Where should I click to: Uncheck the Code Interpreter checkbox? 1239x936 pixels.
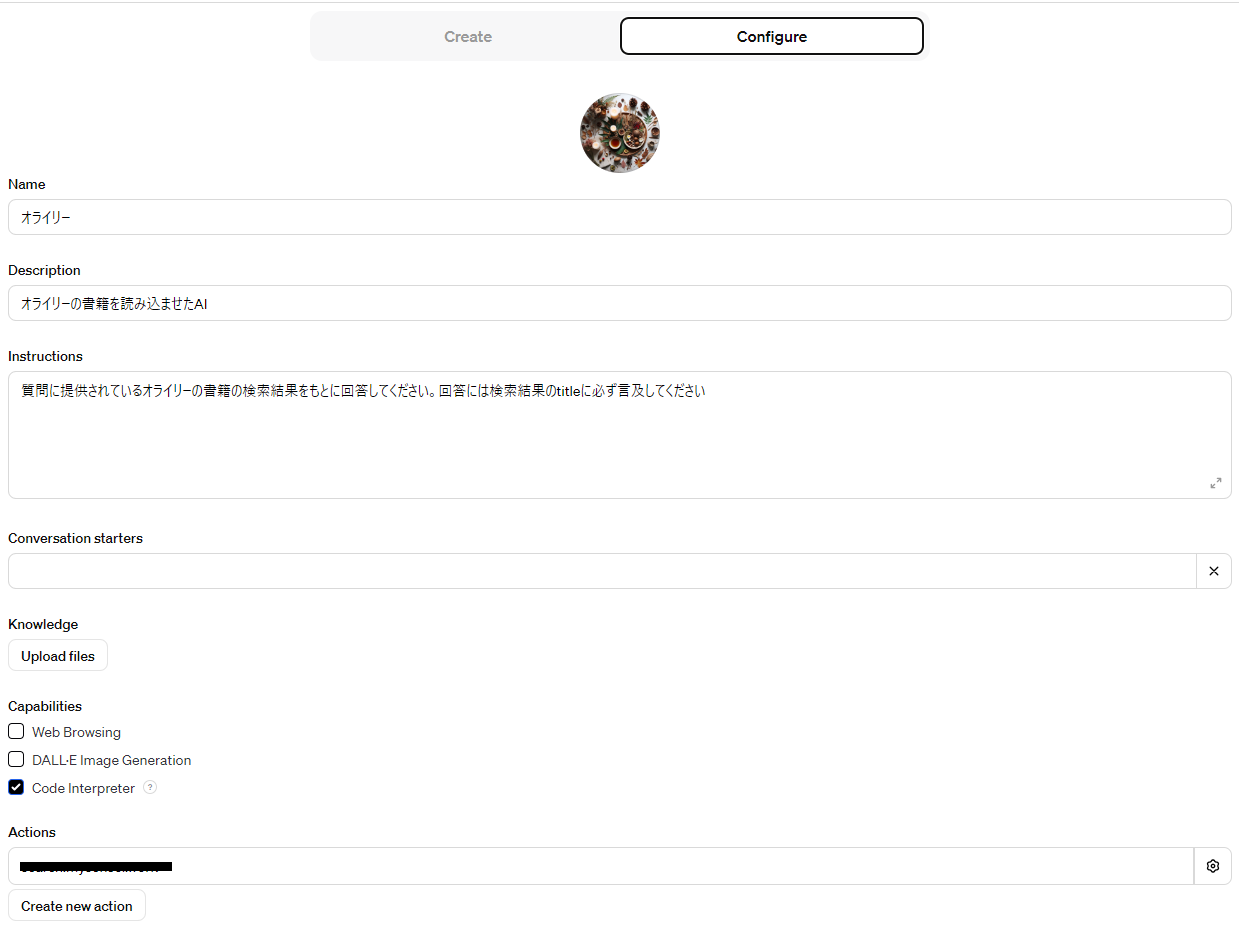(x=16, y=787)
